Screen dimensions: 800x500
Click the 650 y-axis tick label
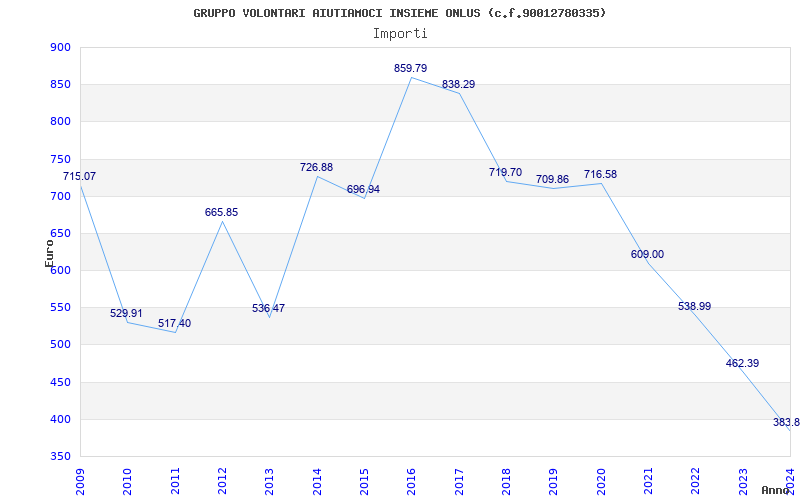[x=61, y=234]
